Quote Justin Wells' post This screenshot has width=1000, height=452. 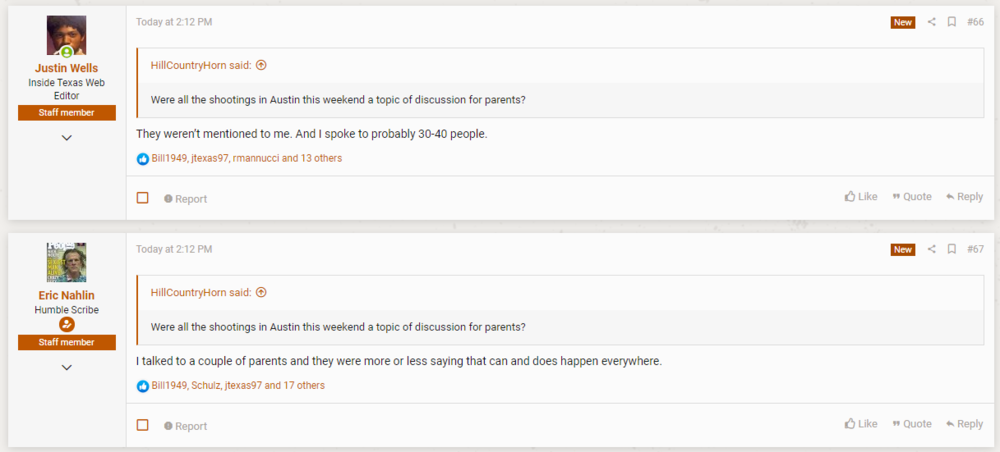(x=912, y=197)
